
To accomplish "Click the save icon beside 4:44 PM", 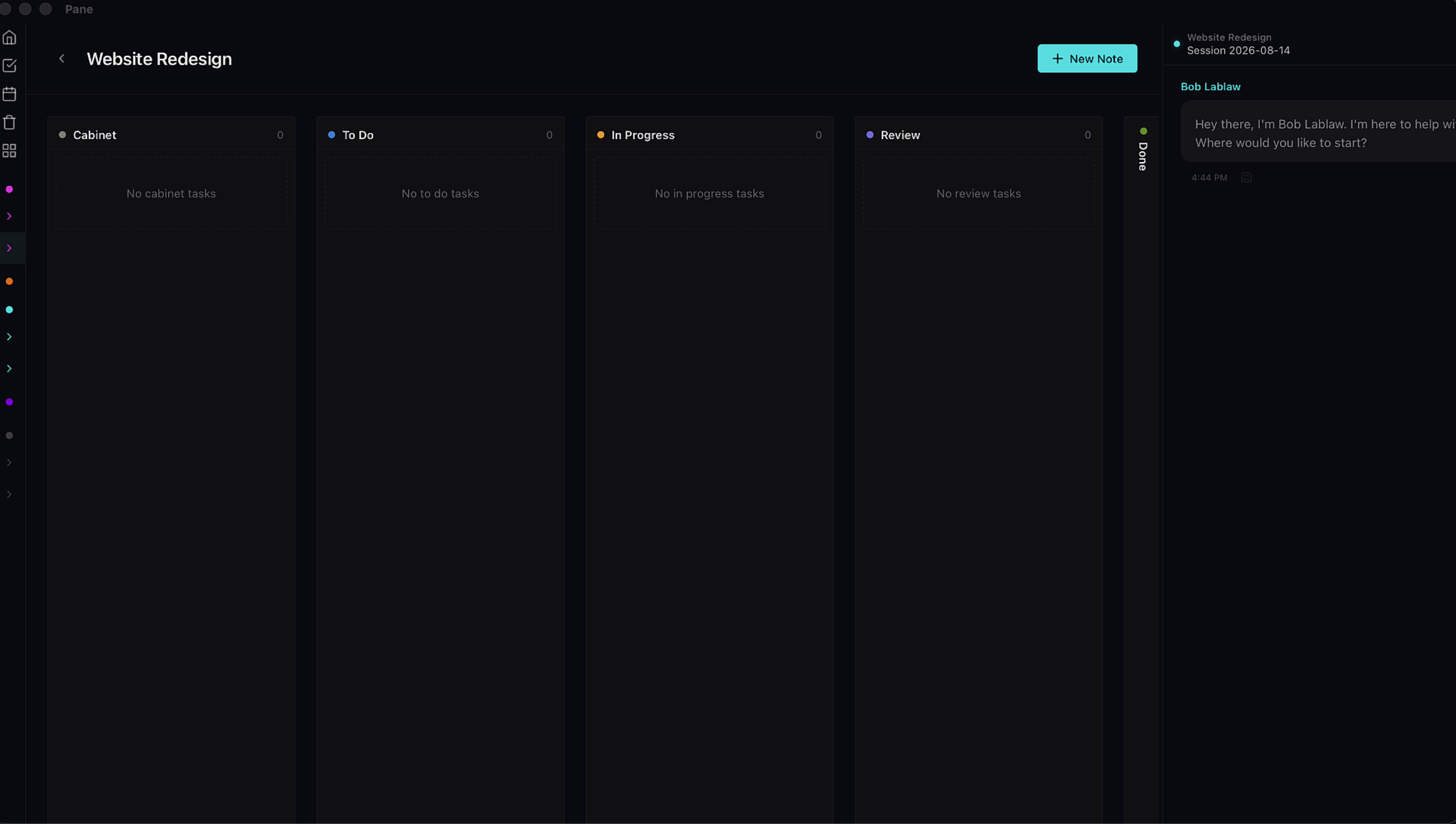I will click(1246, 178).
